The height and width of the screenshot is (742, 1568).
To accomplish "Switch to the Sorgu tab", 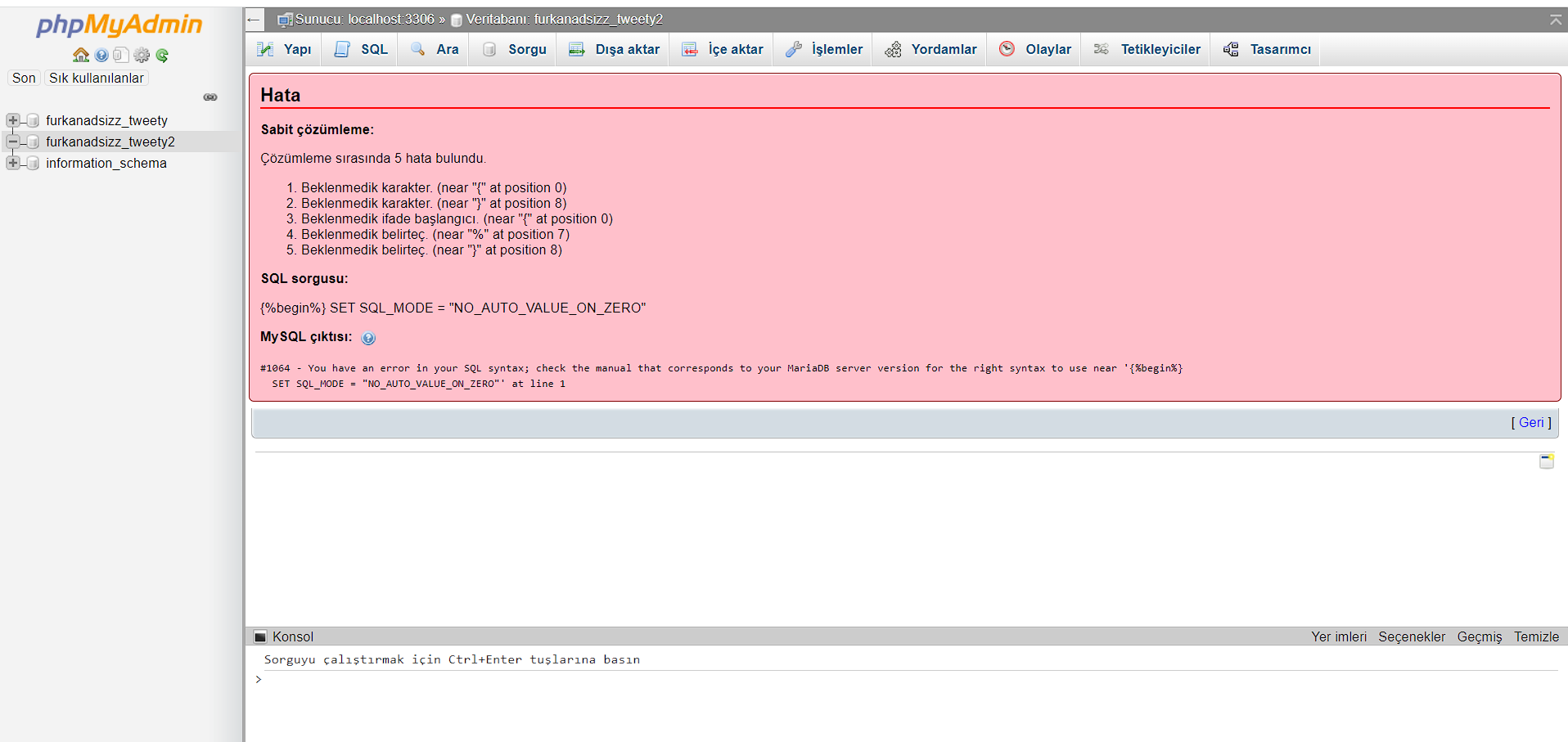I will (x=515, y=49).
